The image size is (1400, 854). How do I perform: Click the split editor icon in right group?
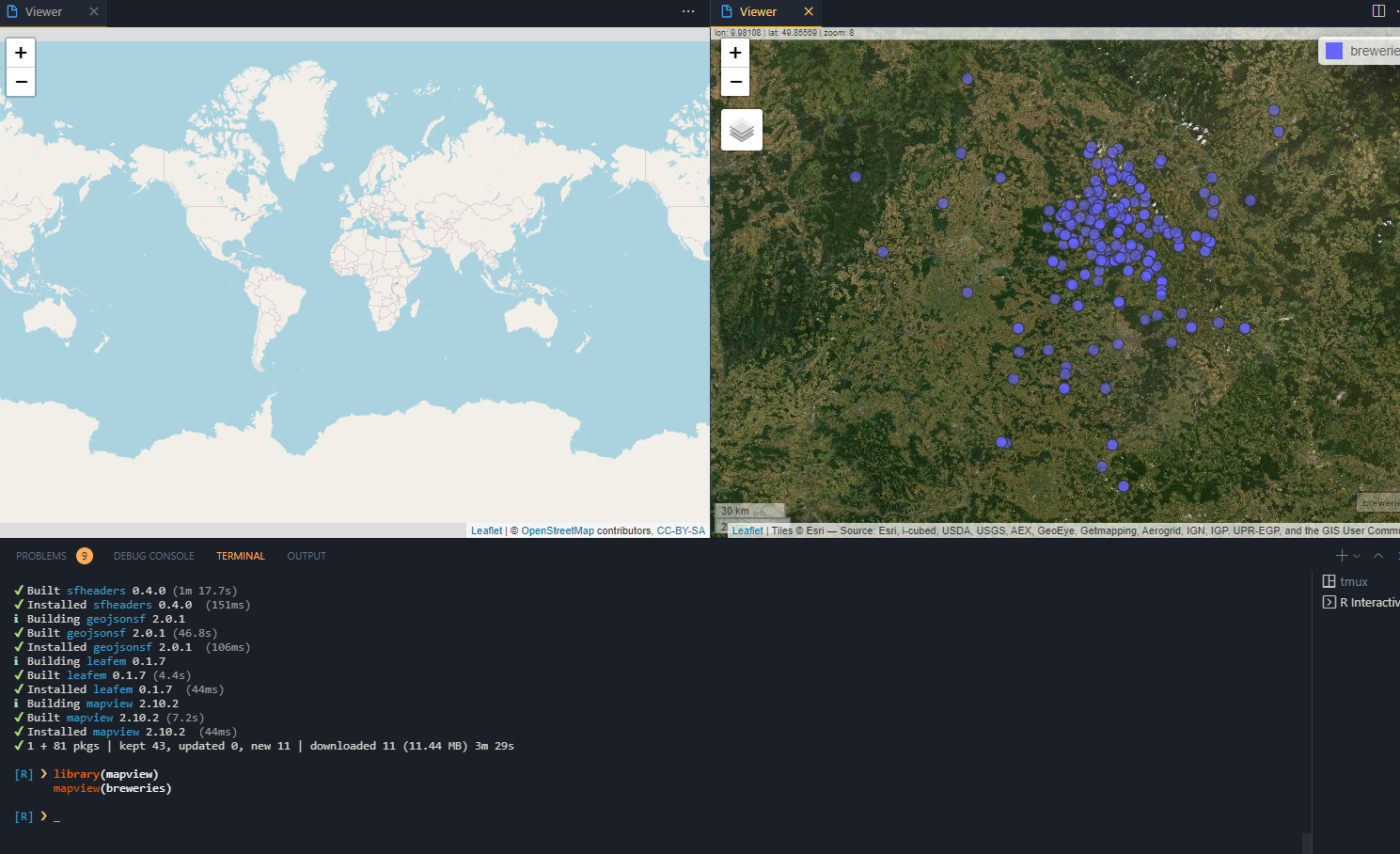click(1378, 11)
